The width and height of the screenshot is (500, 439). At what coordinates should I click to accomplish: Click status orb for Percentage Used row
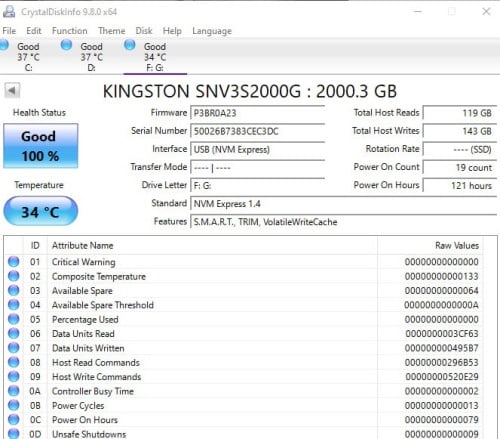(14, 319)
